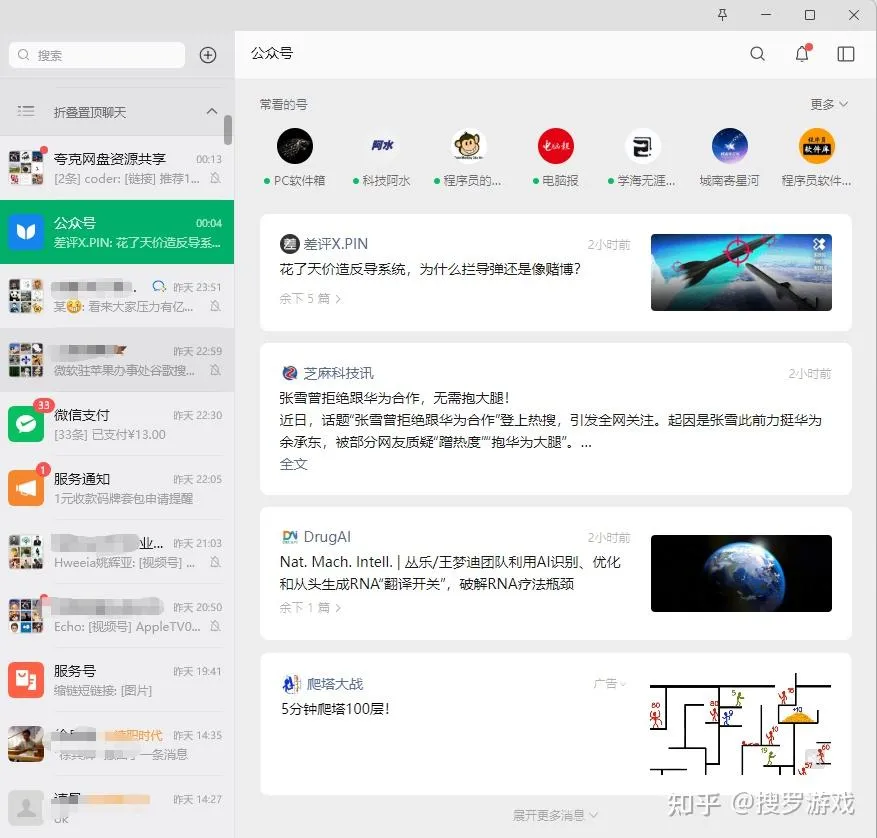The image size is (877, 838).
Task: Click DrugAI account logo
Action: pos(290,536)
